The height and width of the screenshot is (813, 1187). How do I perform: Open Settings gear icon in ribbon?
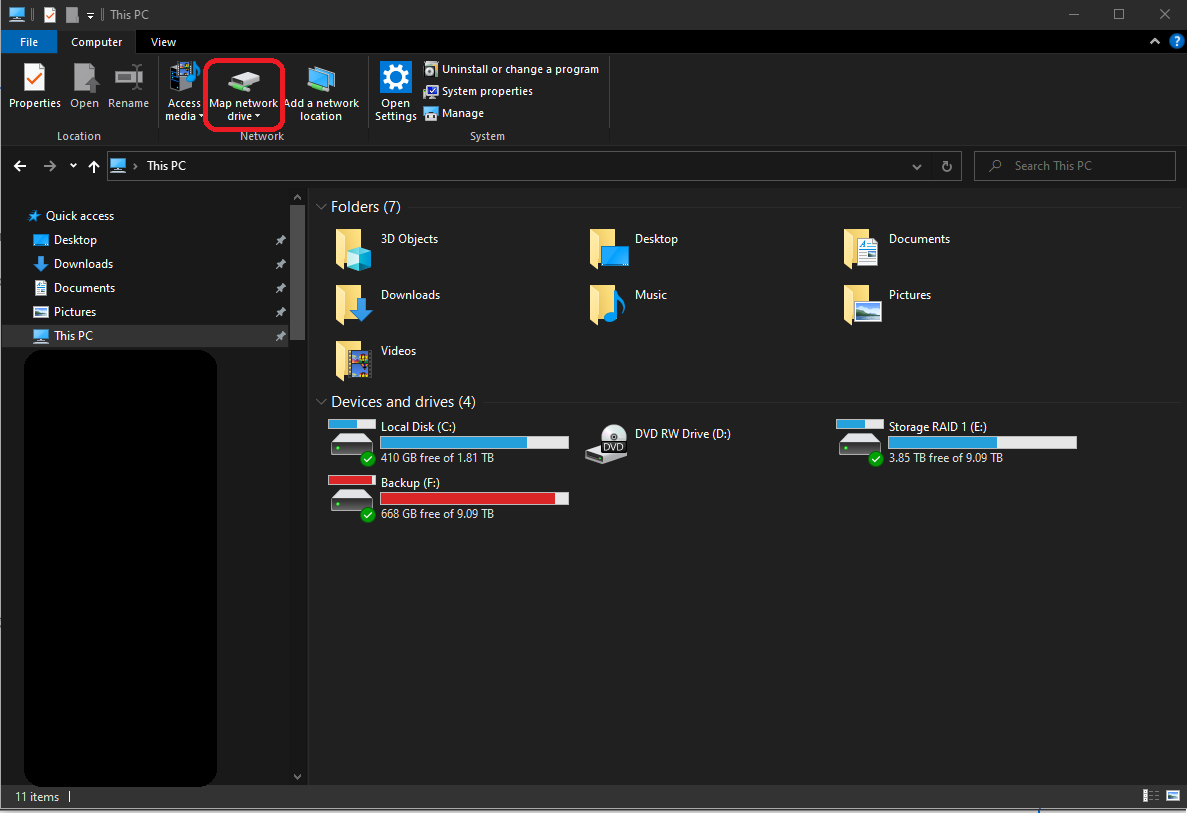tap(396, 79)
